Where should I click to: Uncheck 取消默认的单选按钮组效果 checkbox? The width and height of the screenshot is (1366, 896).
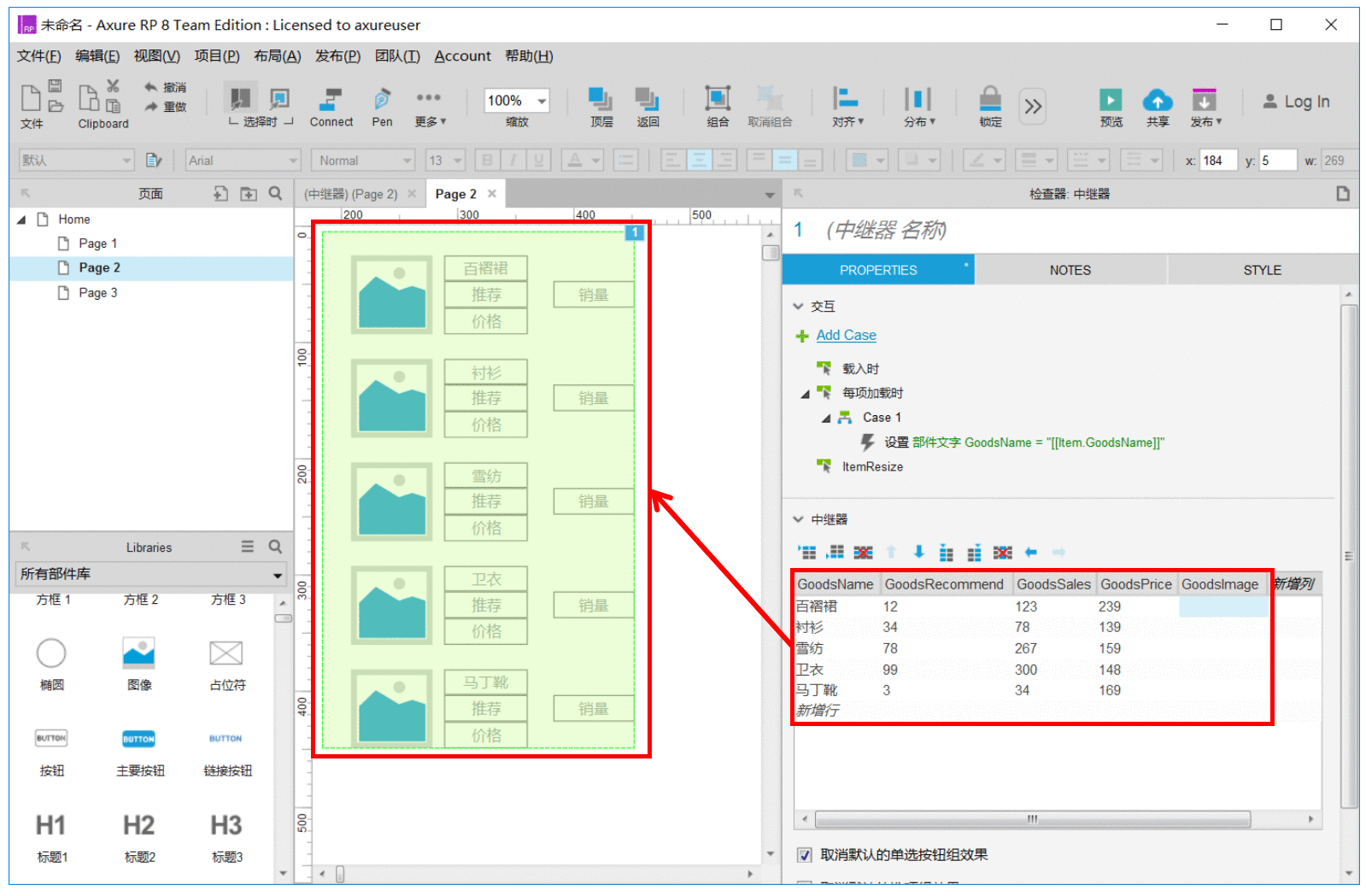805,855
